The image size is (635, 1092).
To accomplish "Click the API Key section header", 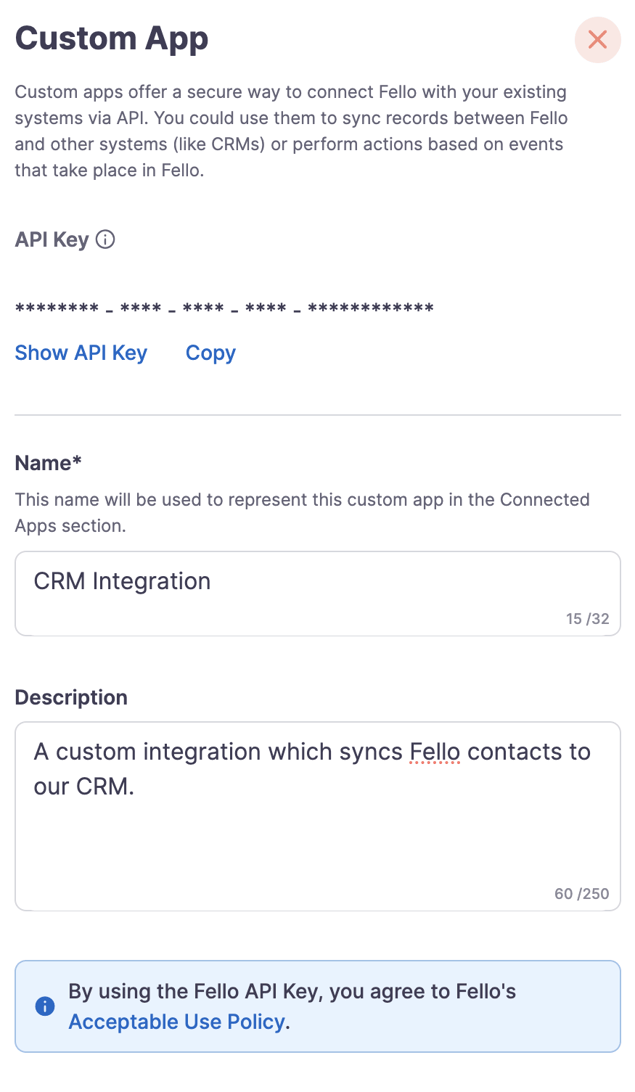I will tap(50, 239).
